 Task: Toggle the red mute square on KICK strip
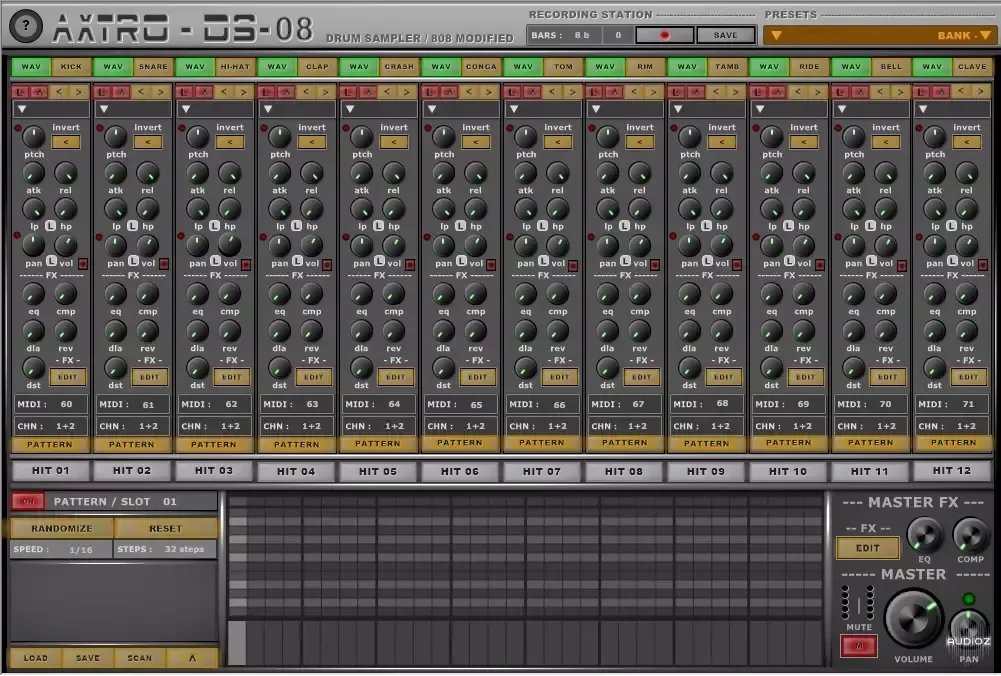[83, 264]
